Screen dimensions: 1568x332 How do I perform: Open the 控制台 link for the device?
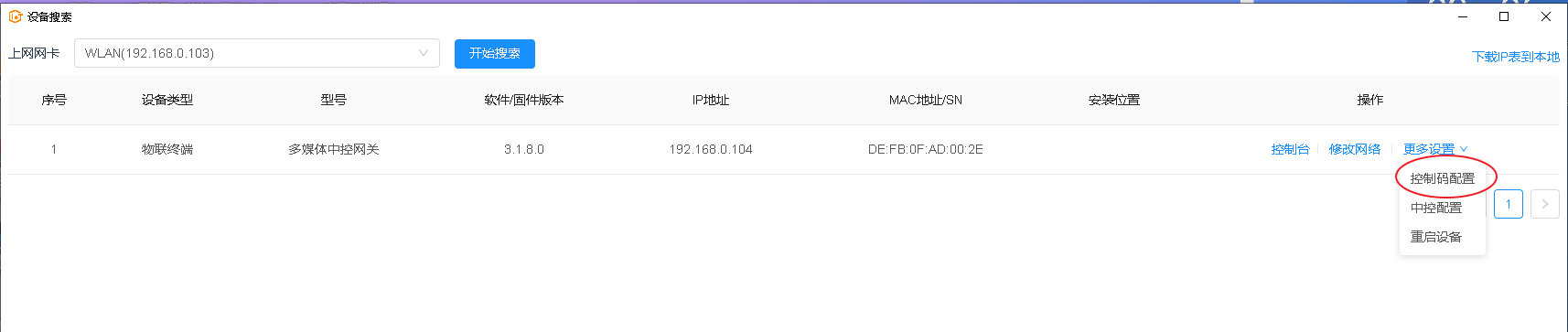1290,149
